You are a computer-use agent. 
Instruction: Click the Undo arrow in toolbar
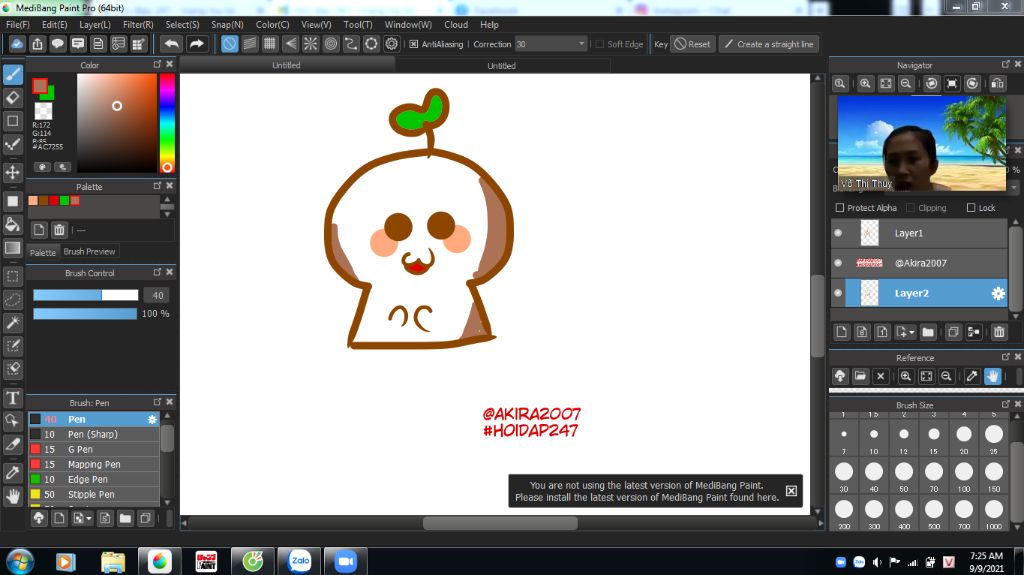pos(171,44)
